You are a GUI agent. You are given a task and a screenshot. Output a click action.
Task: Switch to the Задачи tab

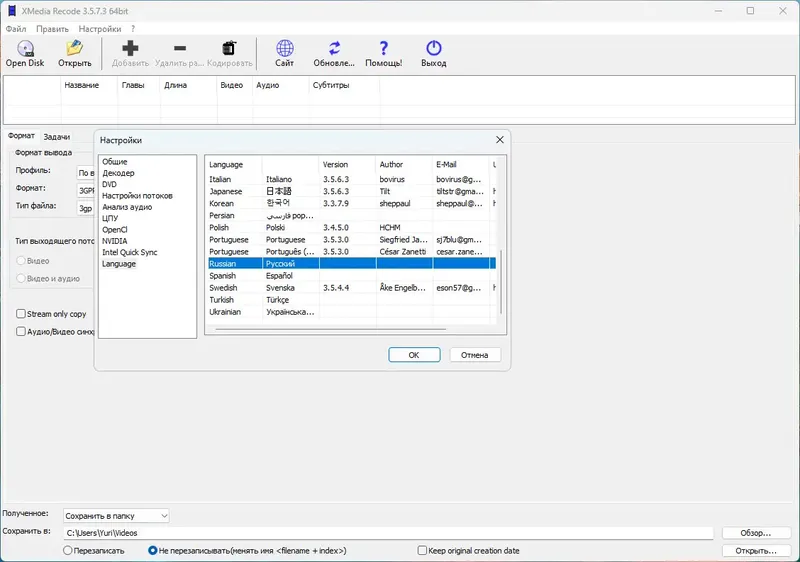(x=57, y=136)
